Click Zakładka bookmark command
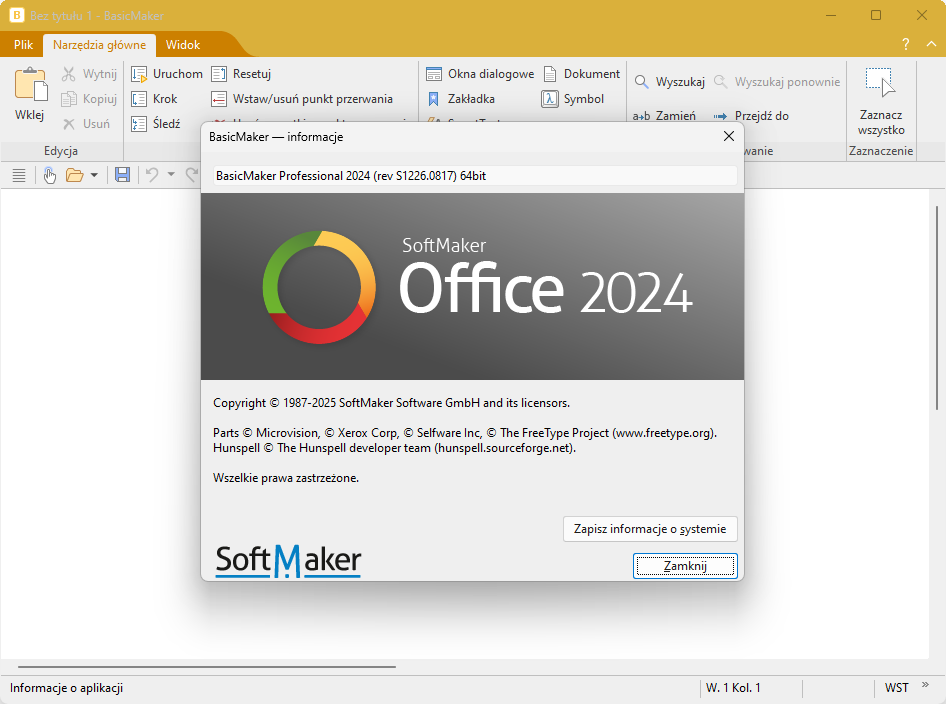The width and height of the screenshot is (946, 704). [x=460, y=98]
